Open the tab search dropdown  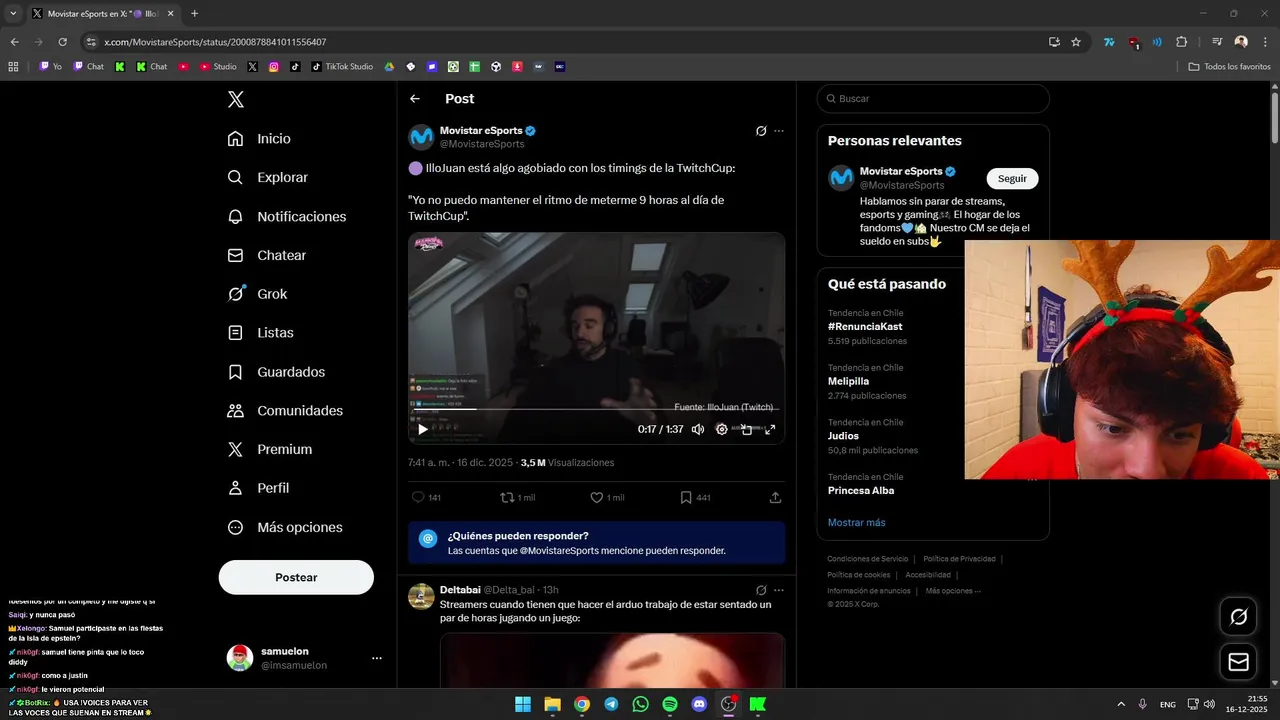click(x=13, y=14)
